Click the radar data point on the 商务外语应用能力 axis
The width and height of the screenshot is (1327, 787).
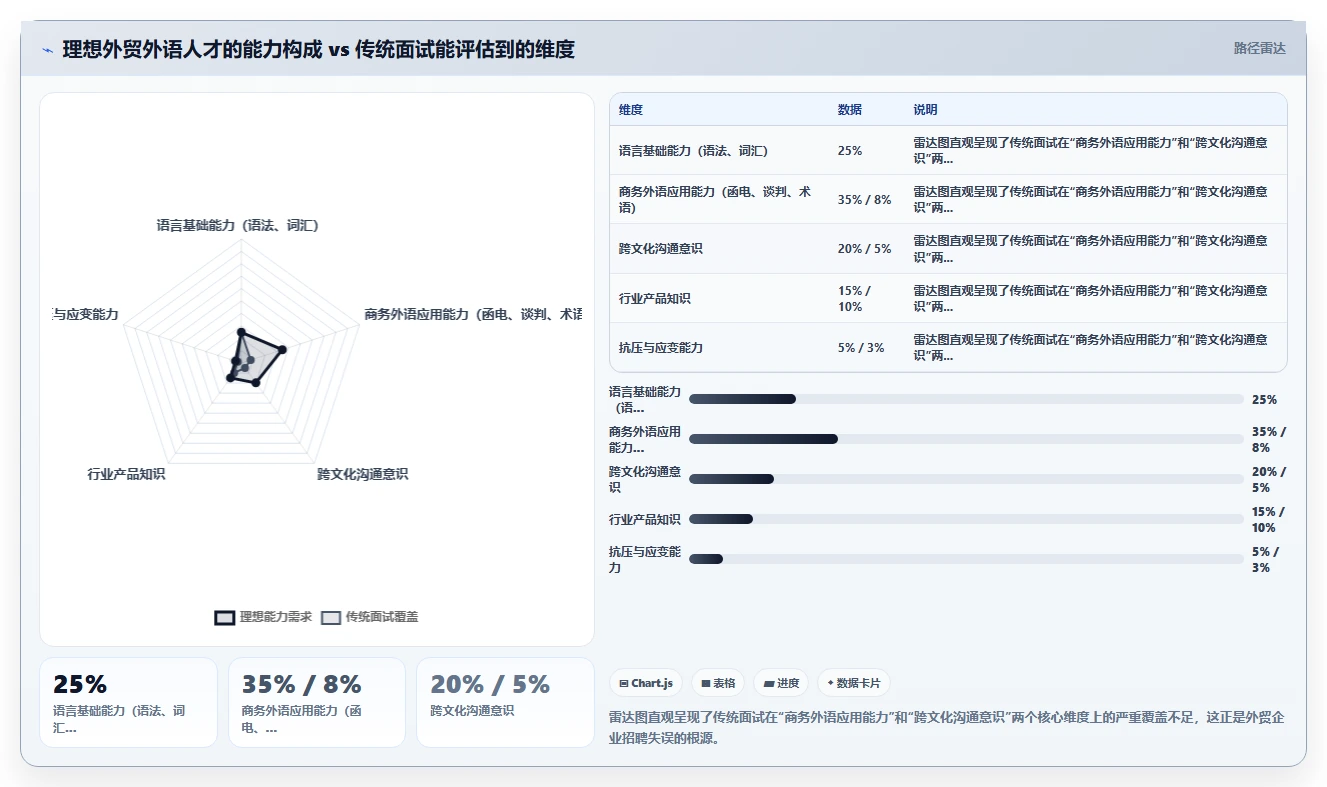[282, 349]
